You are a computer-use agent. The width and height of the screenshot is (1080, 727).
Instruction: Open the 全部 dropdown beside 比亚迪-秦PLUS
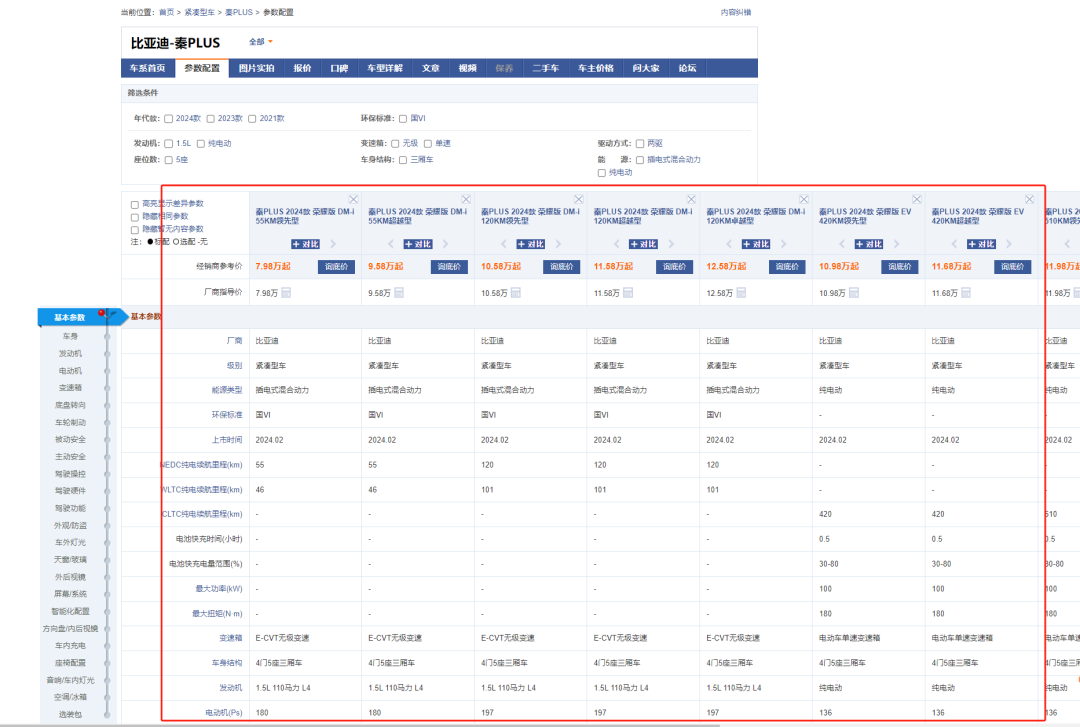click(x=260, y=42)
